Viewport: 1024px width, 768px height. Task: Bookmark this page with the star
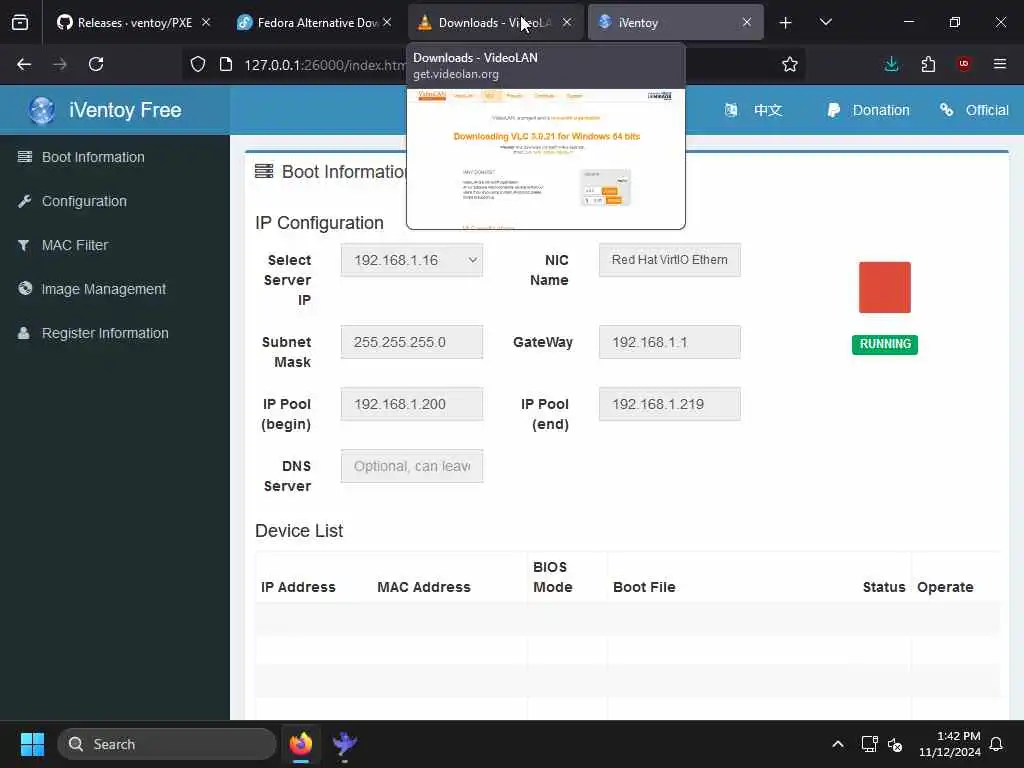(x=790, y=64)
